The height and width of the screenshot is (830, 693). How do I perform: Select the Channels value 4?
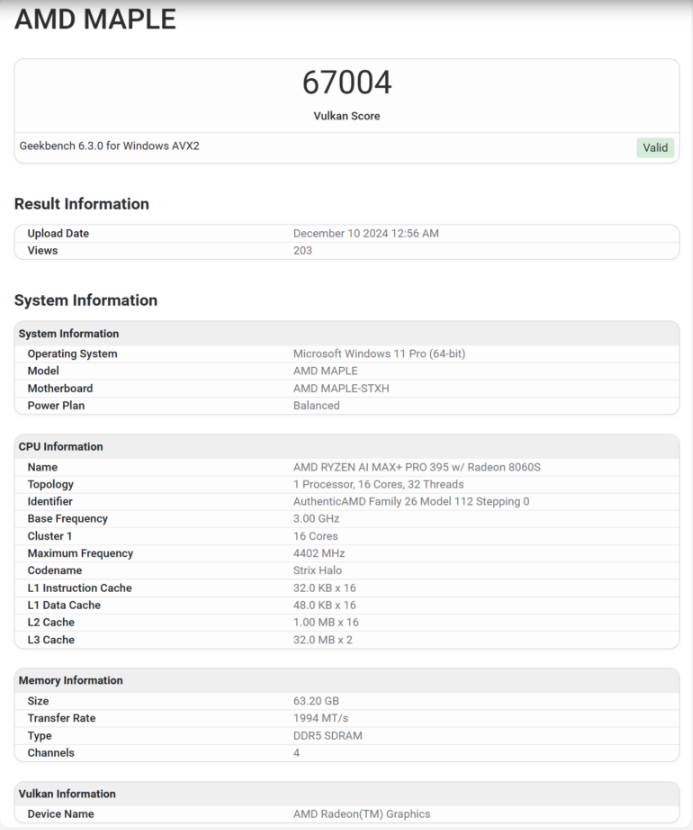(296, 753)
